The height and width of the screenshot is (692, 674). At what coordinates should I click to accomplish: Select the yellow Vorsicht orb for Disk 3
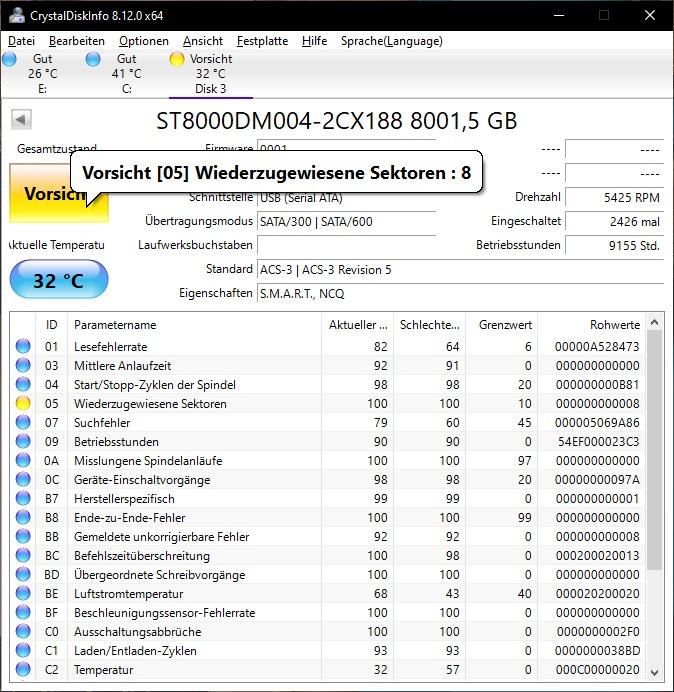pos(177,59)
